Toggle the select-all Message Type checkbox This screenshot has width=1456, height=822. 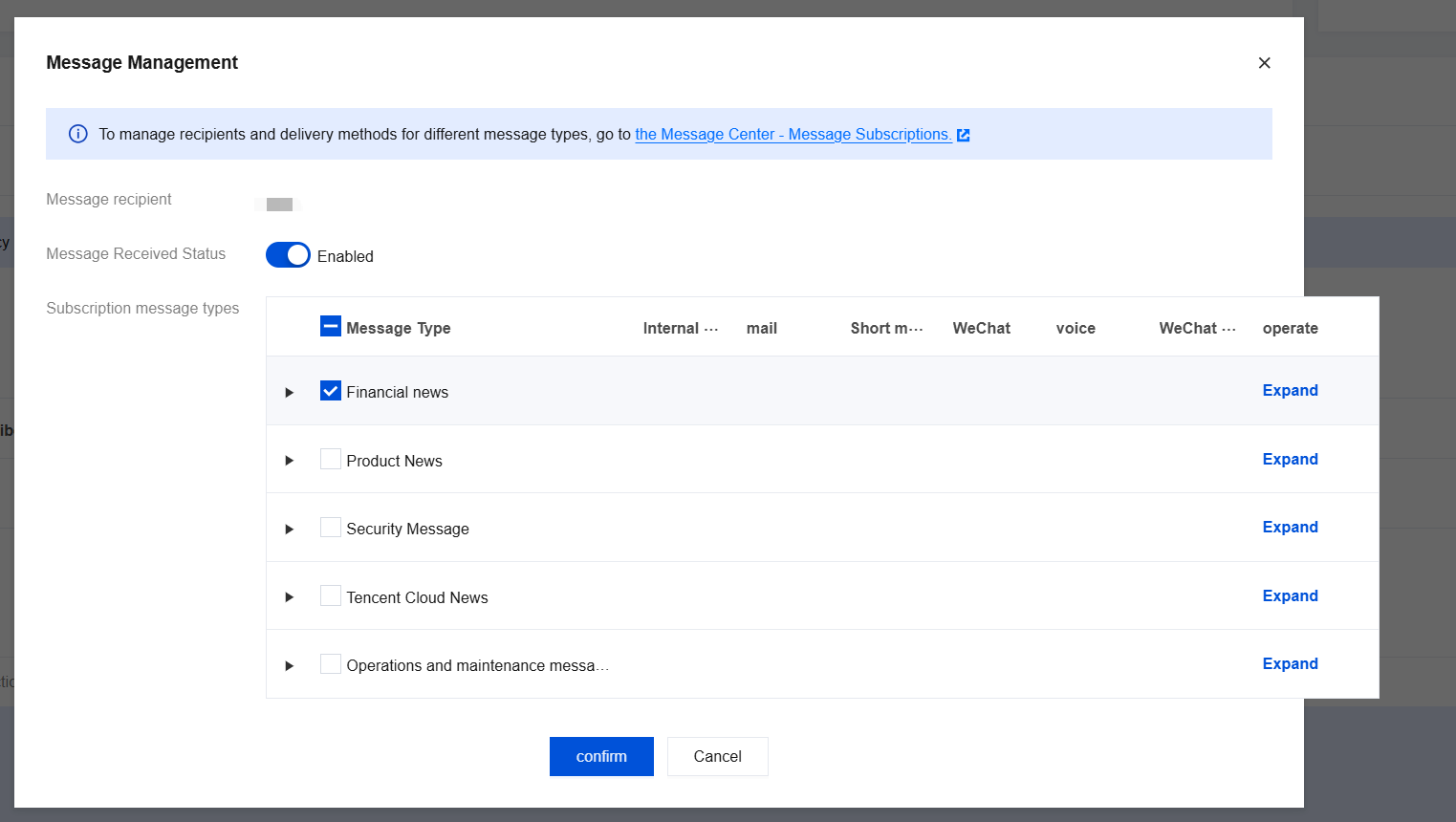(x=331, y=327)
